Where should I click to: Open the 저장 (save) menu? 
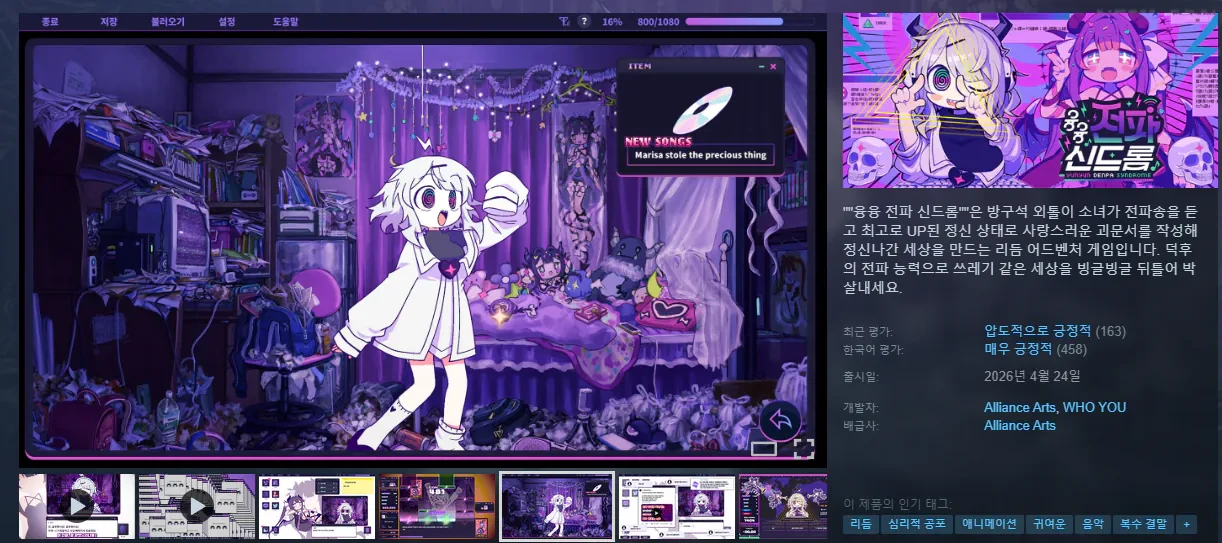click(x=109, y=21)
